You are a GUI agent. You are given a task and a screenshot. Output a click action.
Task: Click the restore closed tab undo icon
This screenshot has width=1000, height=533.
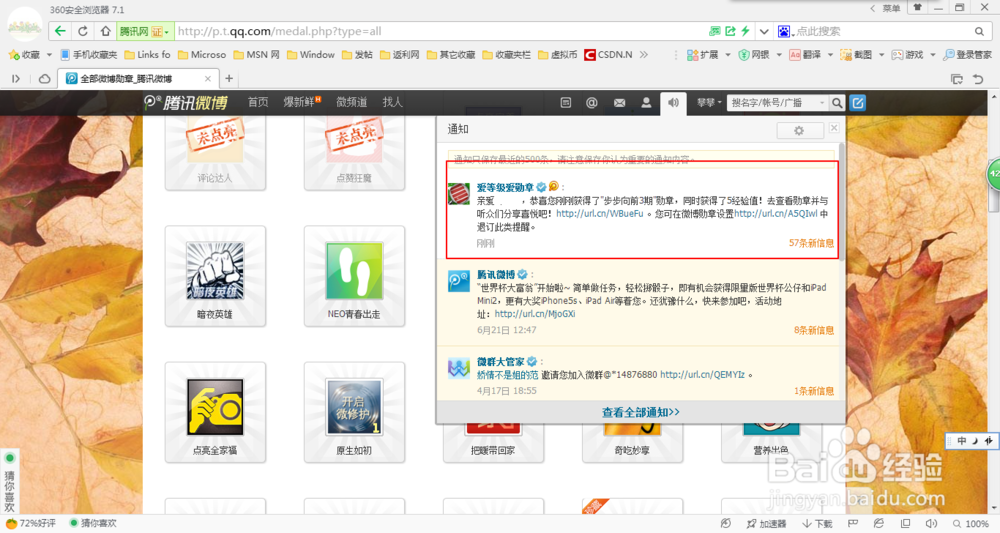tap(978, 79)
